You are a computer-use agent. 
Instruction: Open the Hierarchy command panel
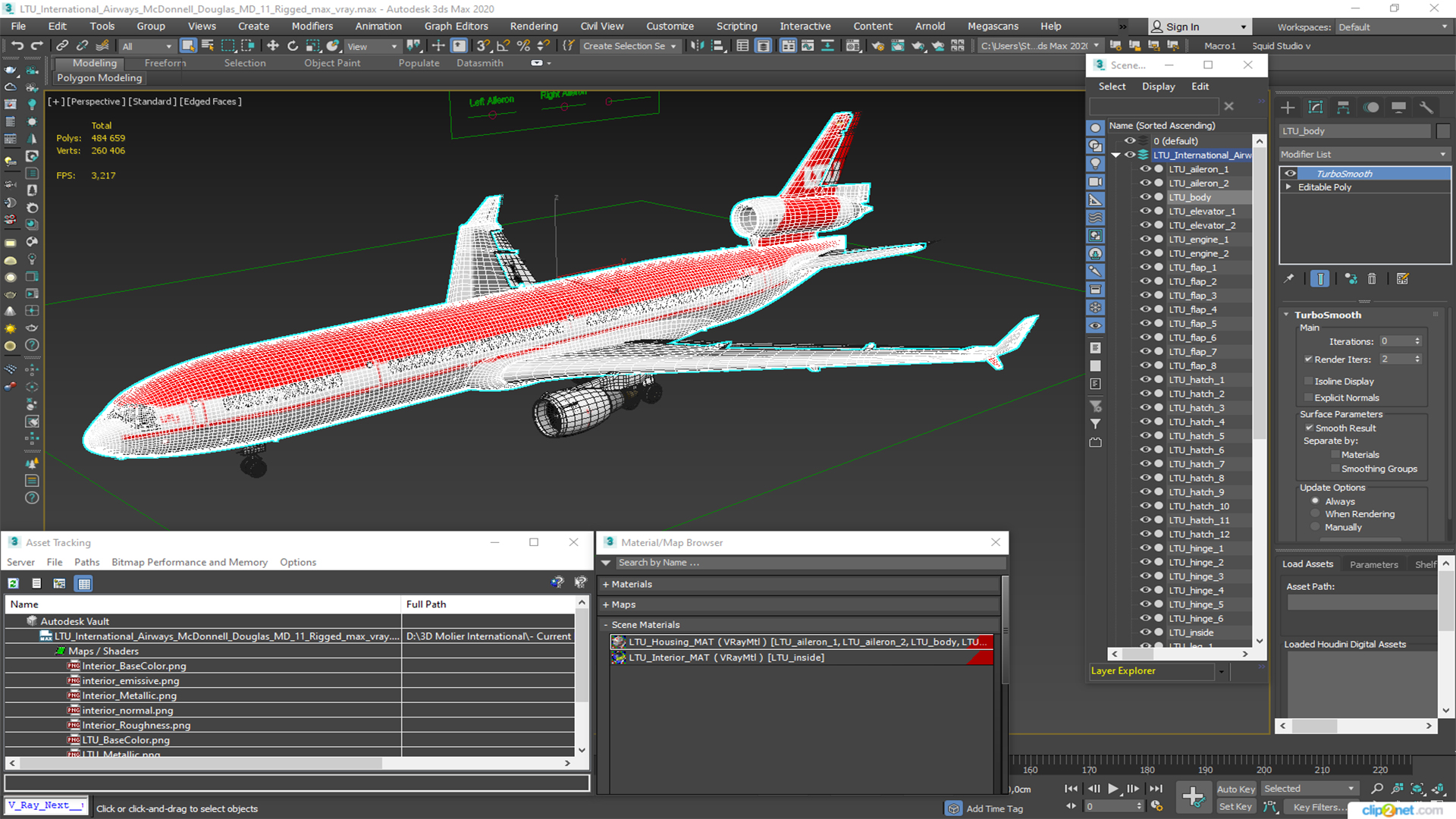tap(1343, 107)
